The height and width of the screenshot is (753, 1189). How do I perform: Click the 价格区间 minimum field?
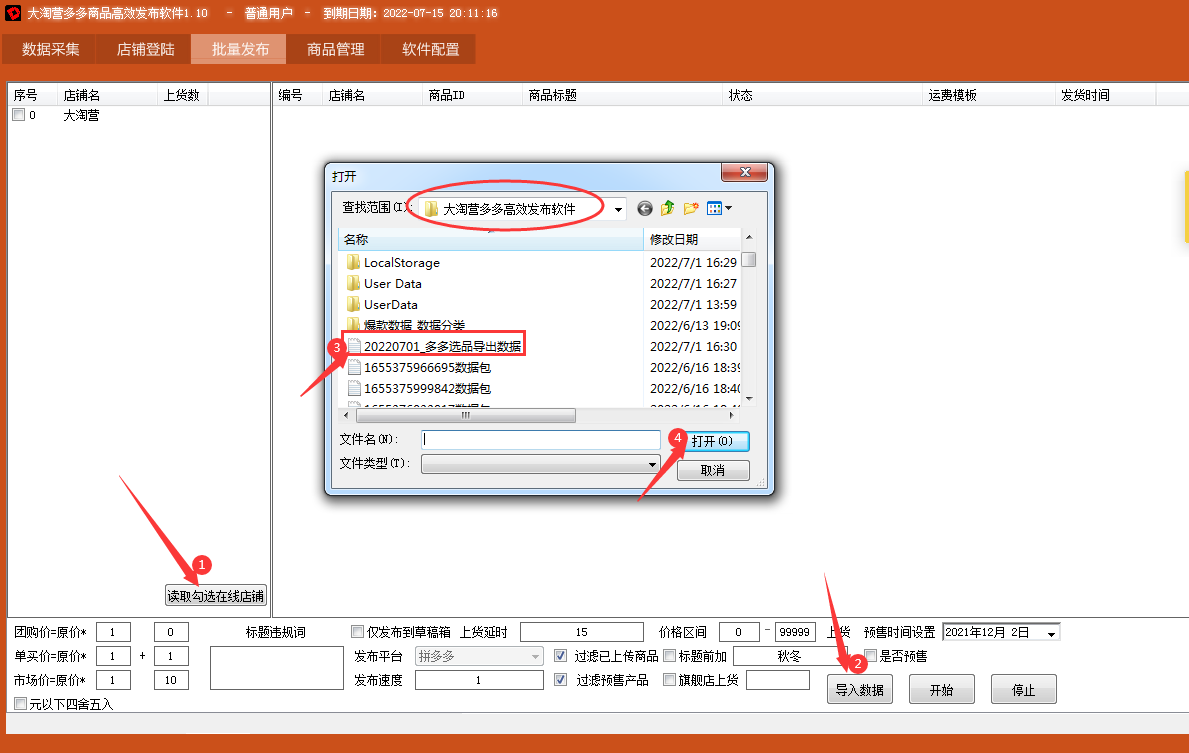pyautogui.click(x=739, y=632)
